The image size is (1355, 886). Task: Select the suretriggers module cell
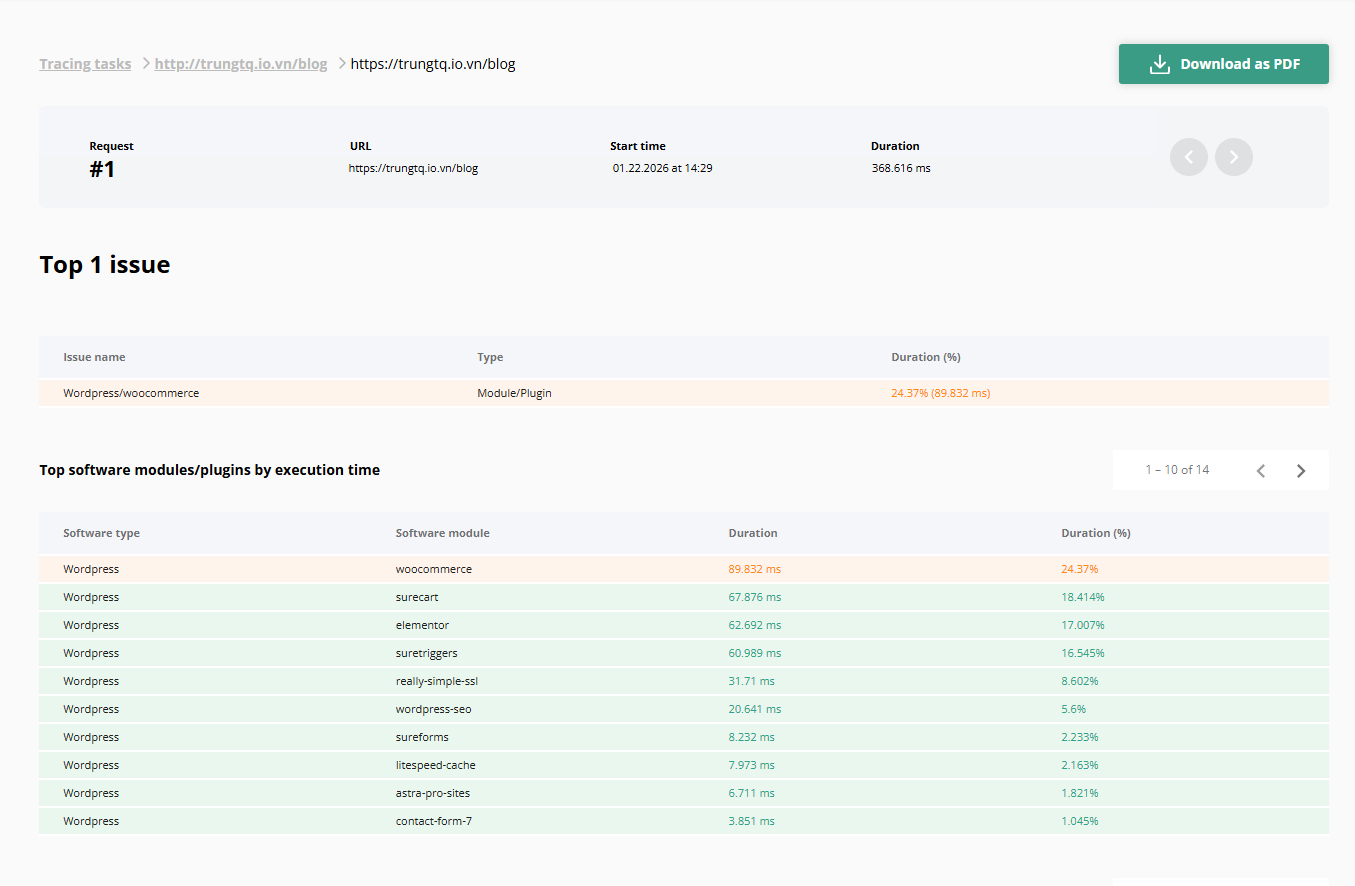pyautogui.click(x=427, y=653)
